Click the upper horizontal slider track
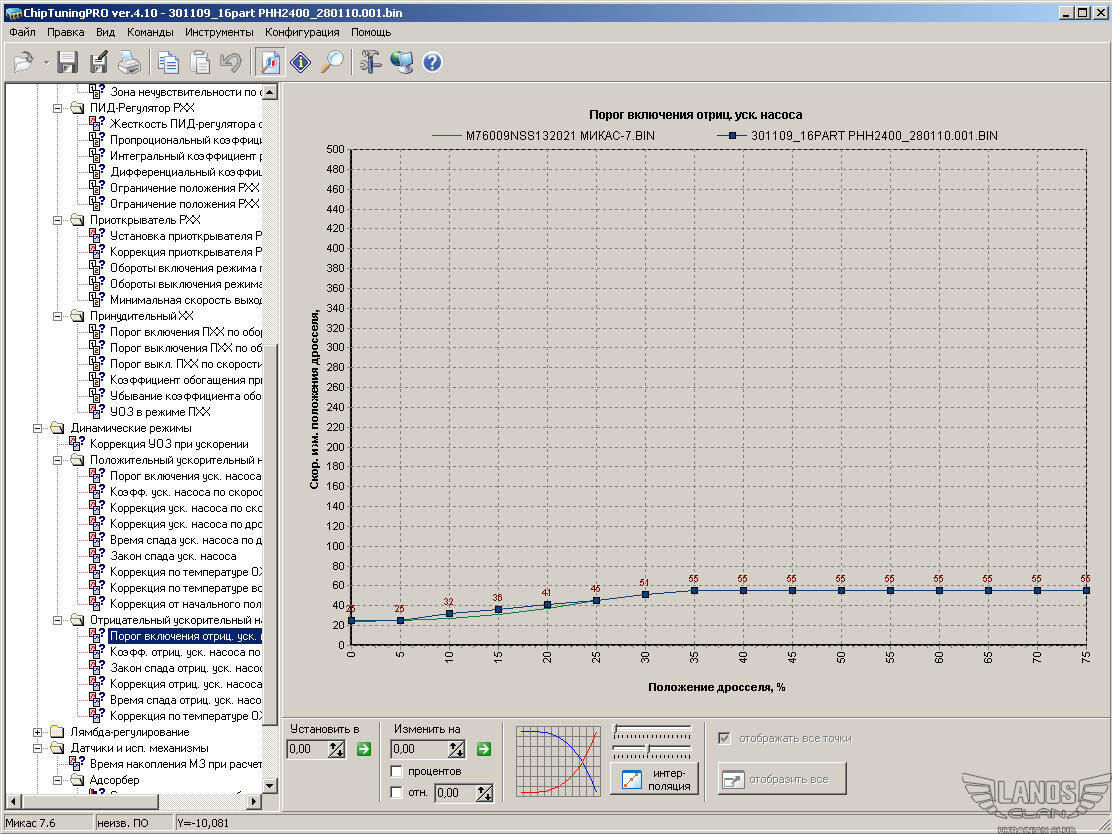Viewport: 1112px width, 834px height. [x=651, y=729]
